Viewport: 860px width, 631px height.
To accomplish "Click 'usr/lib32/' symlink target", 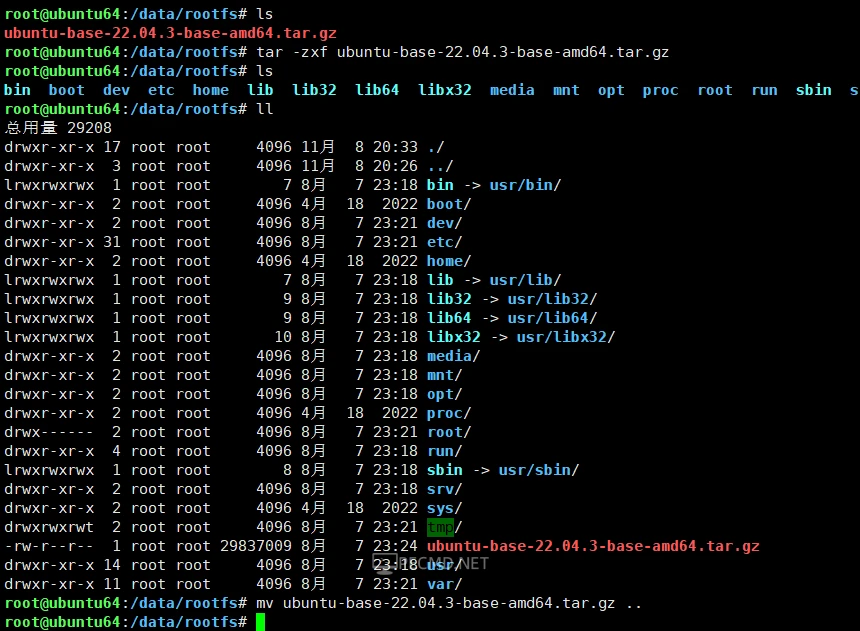I will click(552, 299).
